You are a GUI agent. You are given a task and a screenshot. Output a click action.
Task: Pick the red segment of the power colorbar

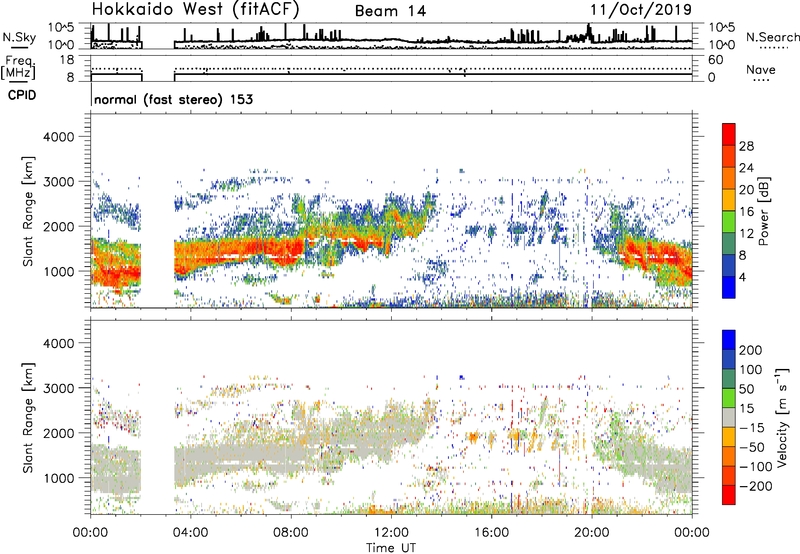pos(729,134)
